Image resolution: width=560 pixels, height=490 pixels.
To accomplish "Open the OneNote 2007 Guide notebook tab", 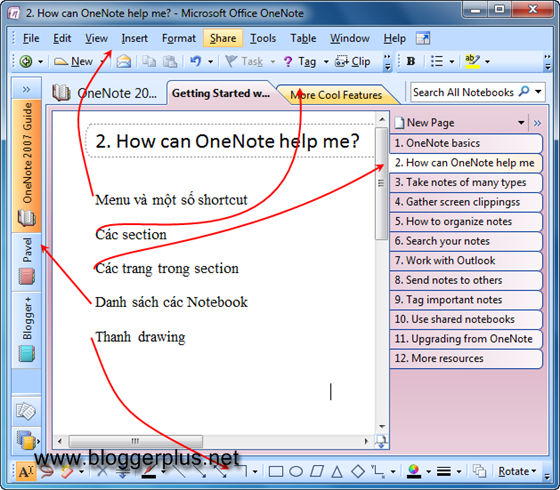I will pos(27,165).
